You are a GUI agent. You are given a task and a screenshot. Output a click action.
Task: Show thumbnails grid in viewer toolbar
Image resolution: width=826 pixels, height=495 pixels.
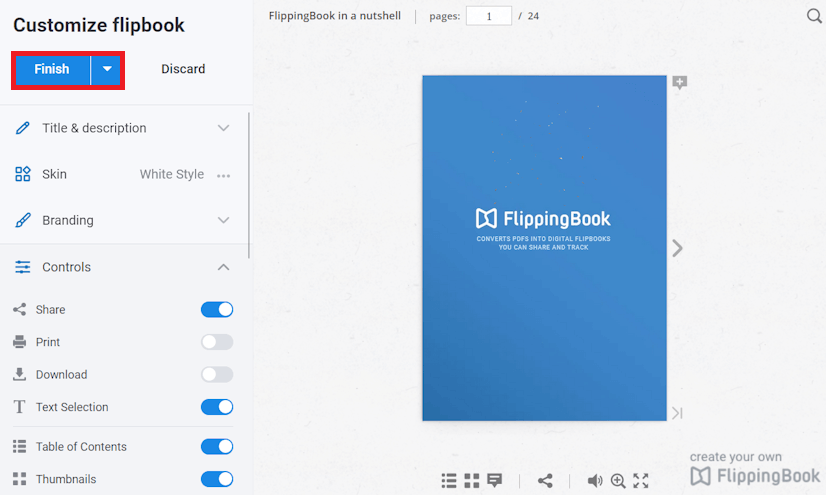click(x=472, y=481)
